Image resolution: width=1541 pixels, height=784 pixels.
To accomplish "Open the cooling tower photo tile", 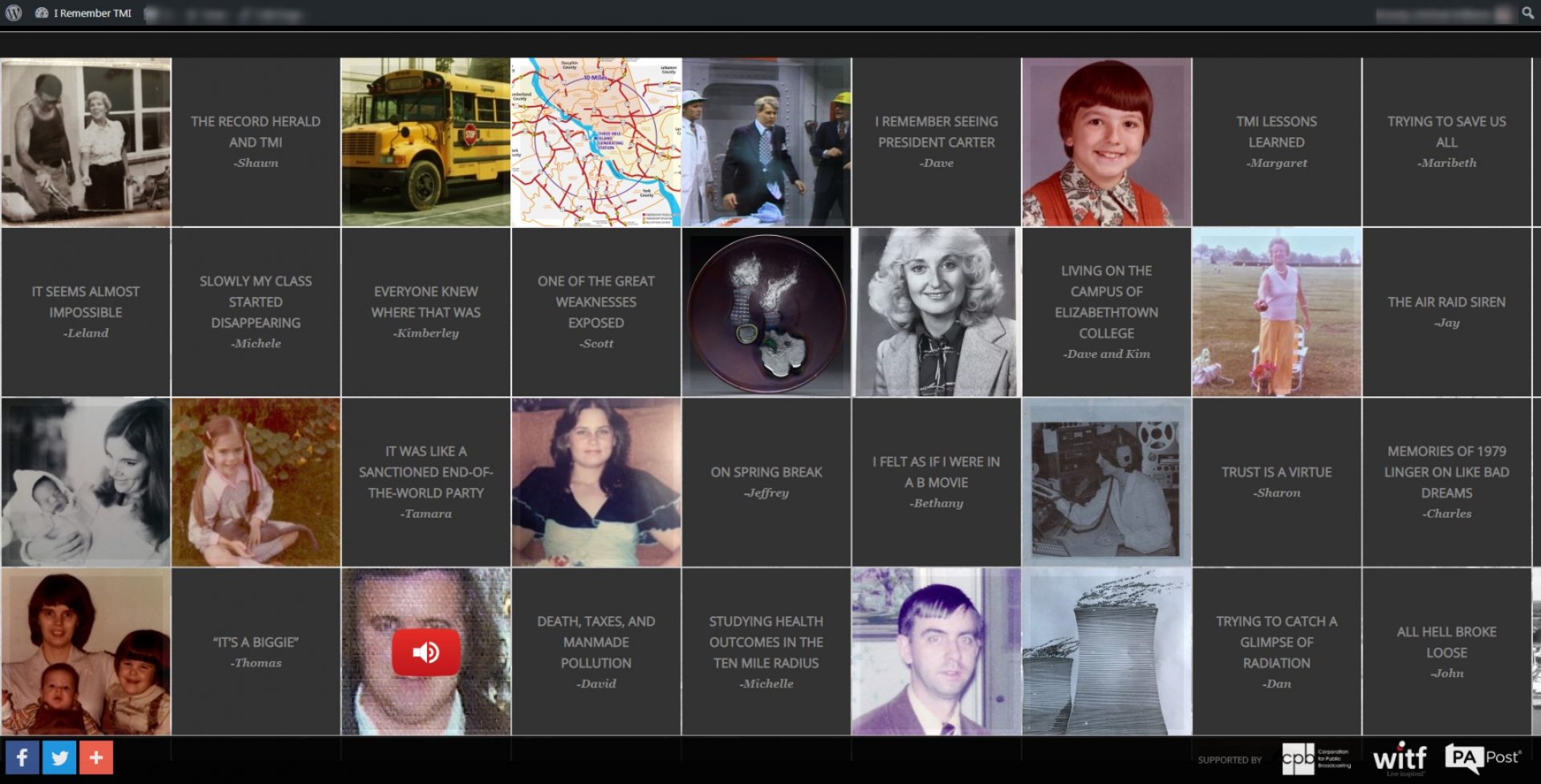I will (1106, 652).
